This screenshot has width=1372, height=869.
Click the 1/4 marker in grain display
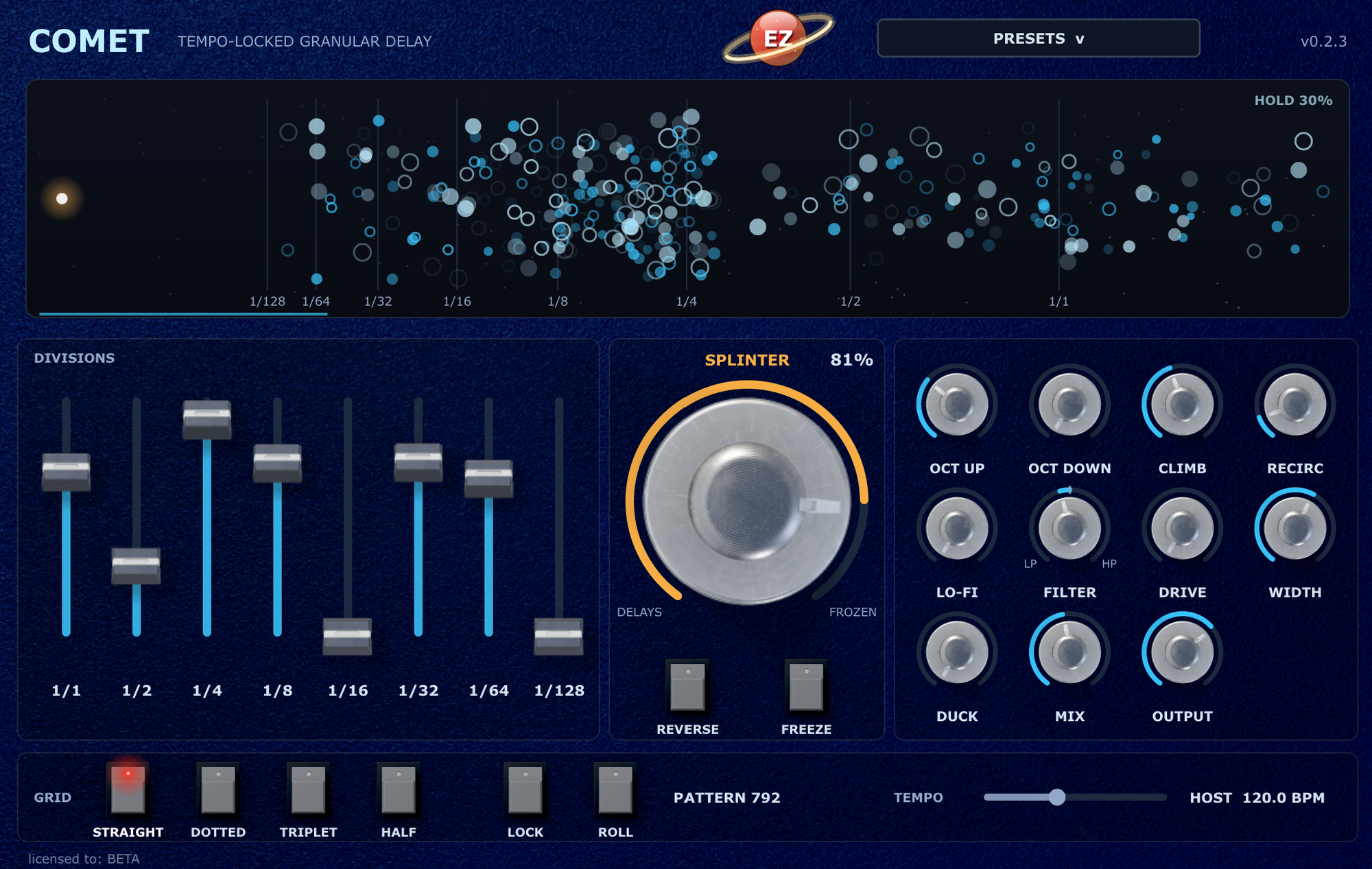click(x=687, y=301)
